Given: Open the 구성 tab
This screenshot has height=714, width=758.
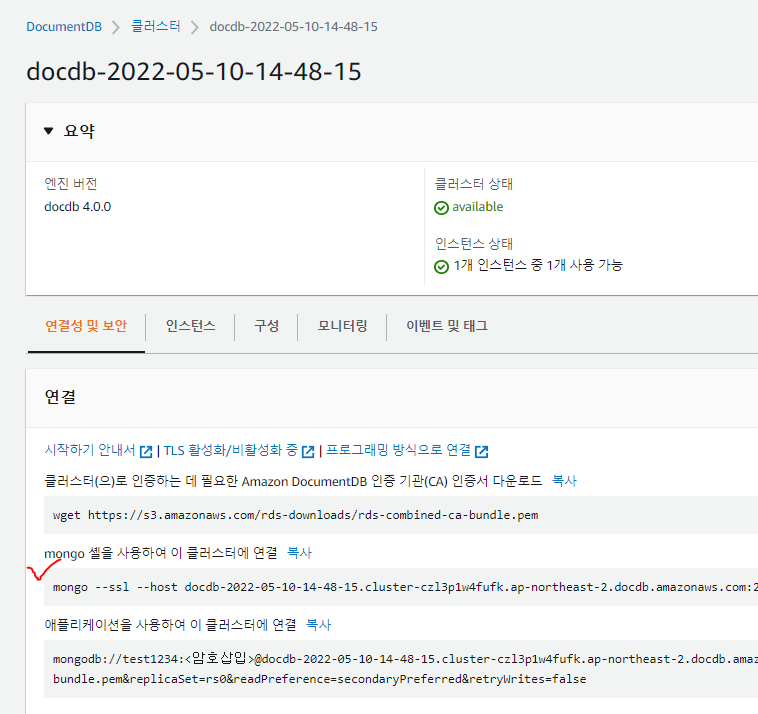Looking at the screenshot, I should (x=266, y=326).
